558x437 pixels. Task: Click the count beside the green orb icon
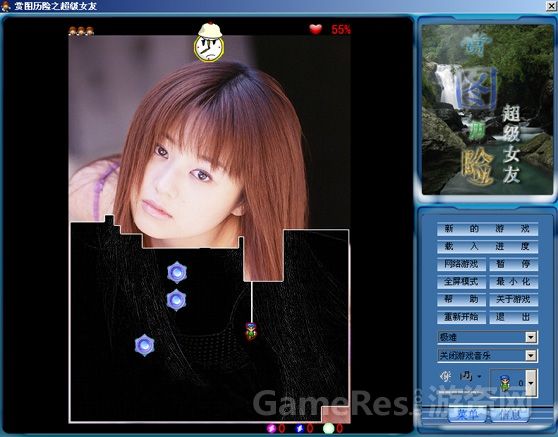(x=339, y=428)
